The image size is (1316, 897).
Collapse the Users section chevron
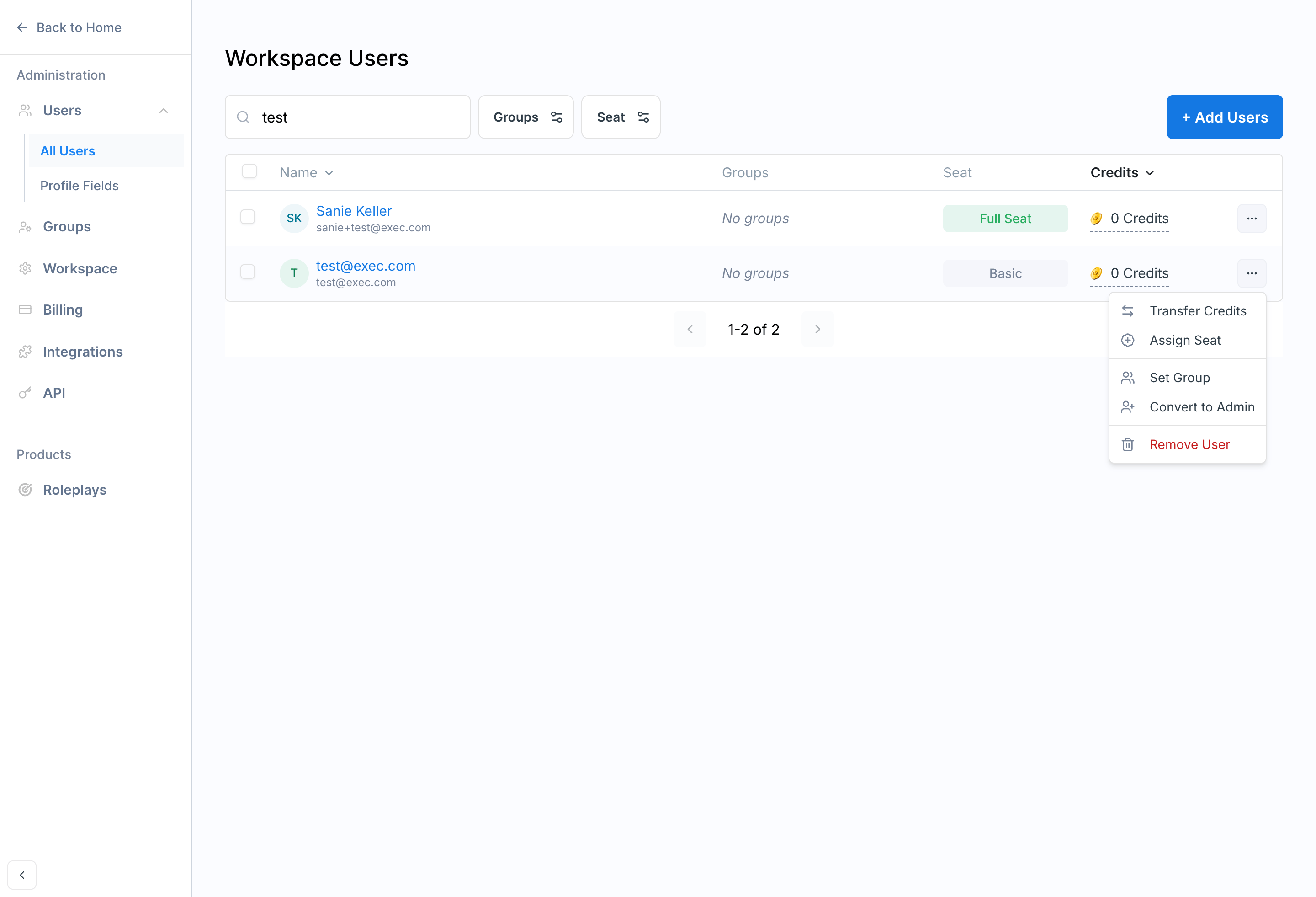pos(164,111)
